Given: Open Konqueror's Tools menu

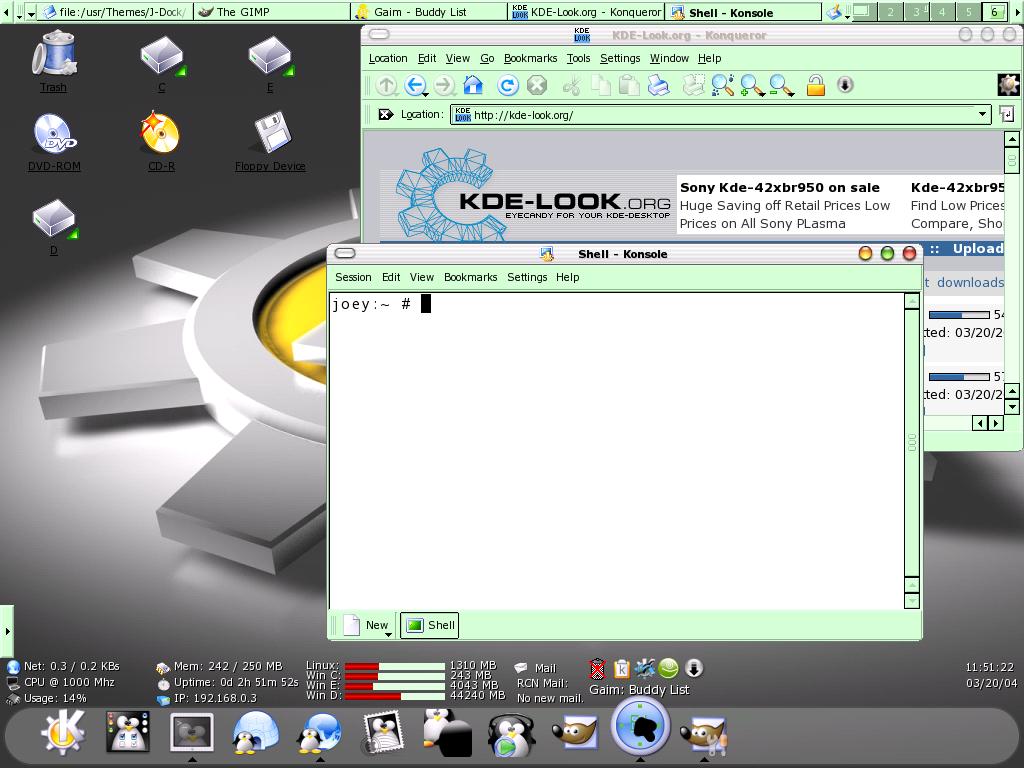Looking at the screenshot, I should click(578, 58).
